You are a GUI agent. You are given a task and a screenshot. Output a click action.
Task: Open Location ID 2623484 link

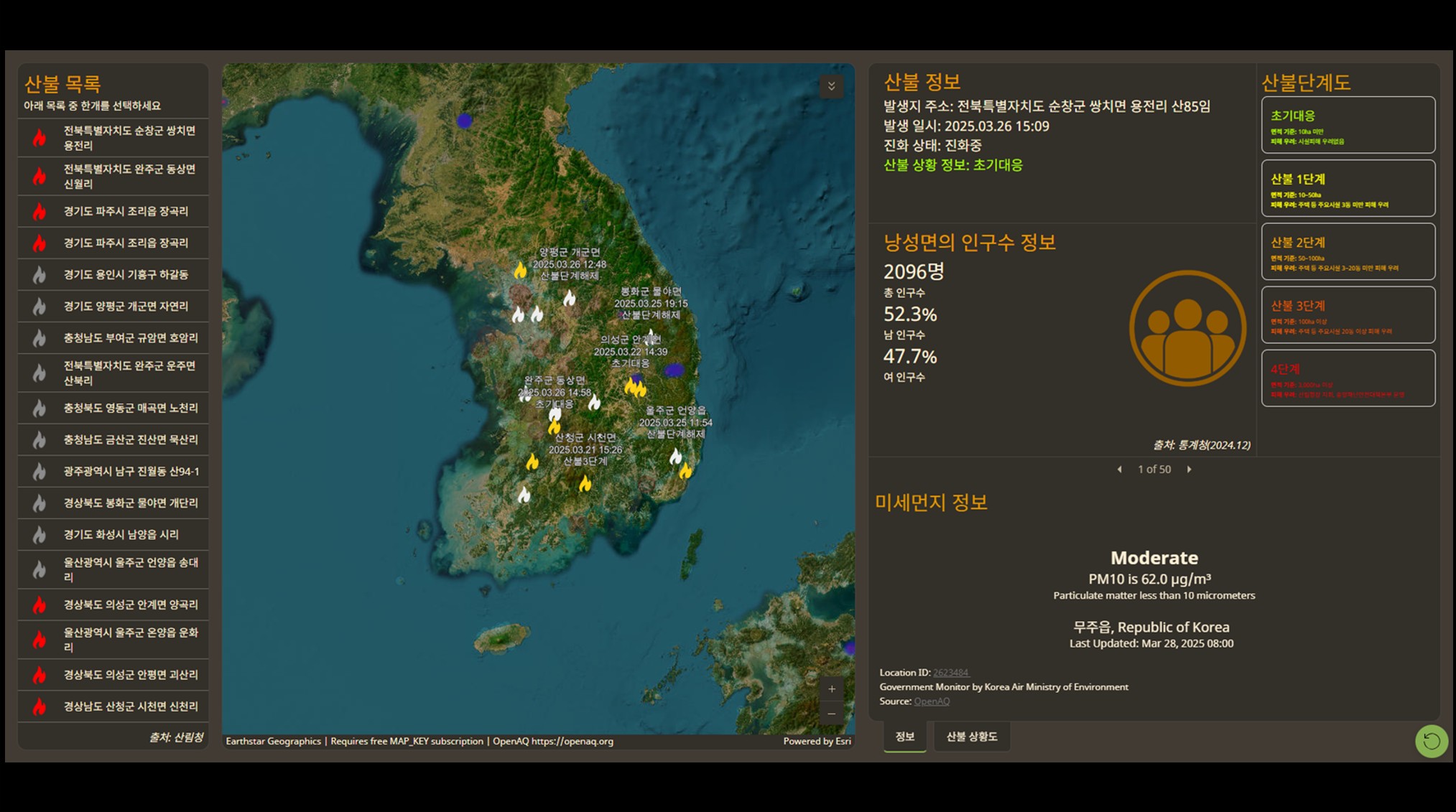951,673
